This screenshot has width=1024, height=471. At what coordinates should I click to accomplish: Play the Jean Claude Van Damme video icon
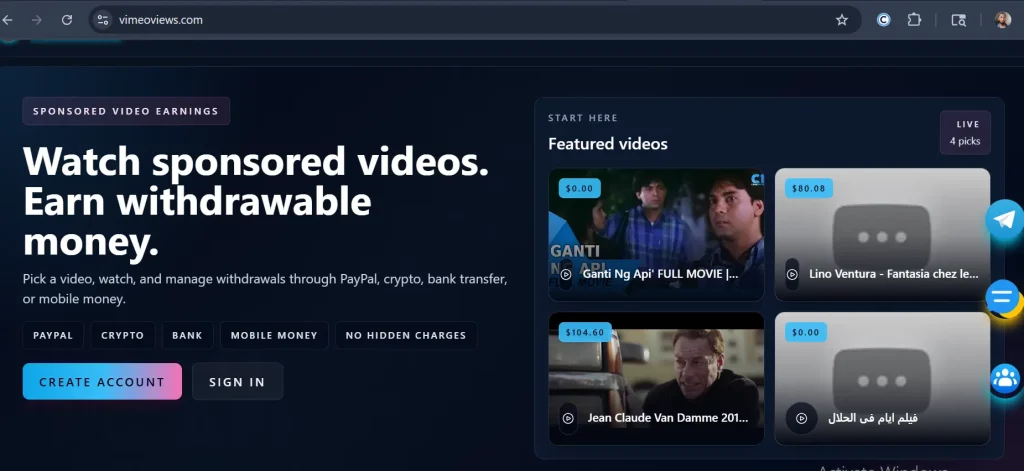pos(568,418)
